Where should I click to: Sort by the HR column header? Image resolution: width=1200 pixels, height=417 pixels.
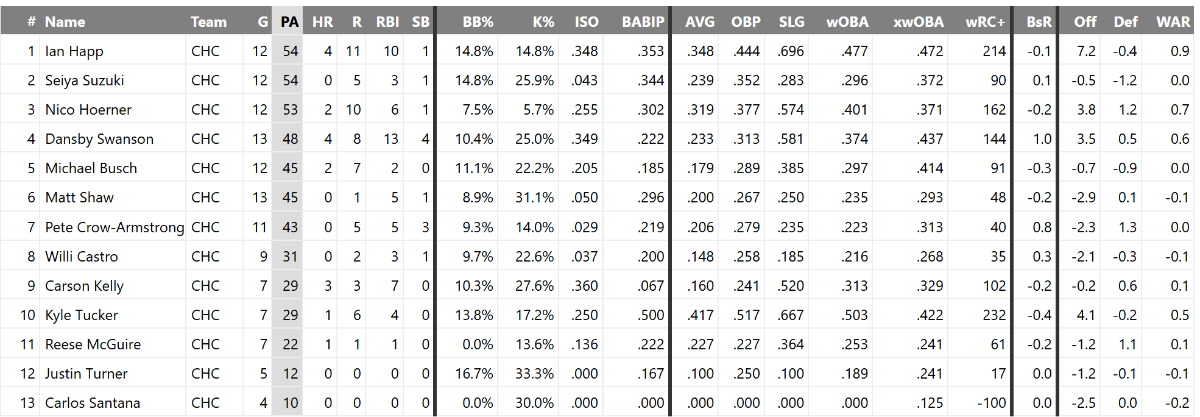tap(322, 21)
